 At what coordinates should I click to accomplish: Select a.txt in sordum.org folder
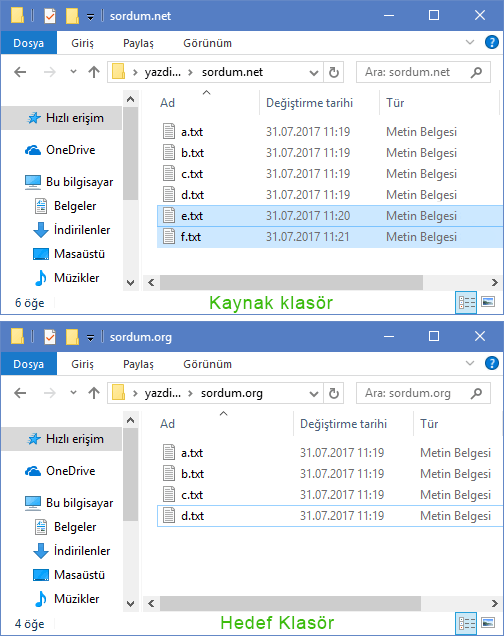pyautogui.click(x=330, y=453)
